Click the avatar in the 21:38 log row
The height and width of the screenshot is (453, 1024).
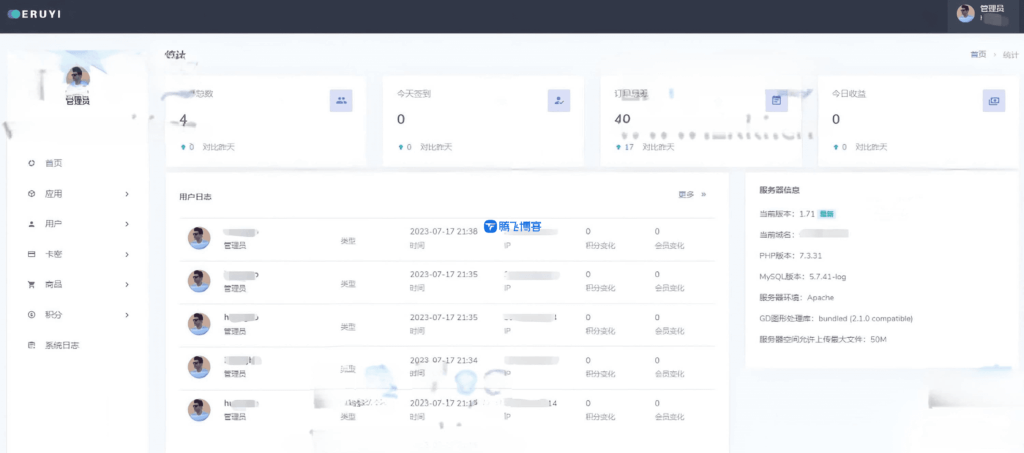pyautogui.click(x=199, y=238)
